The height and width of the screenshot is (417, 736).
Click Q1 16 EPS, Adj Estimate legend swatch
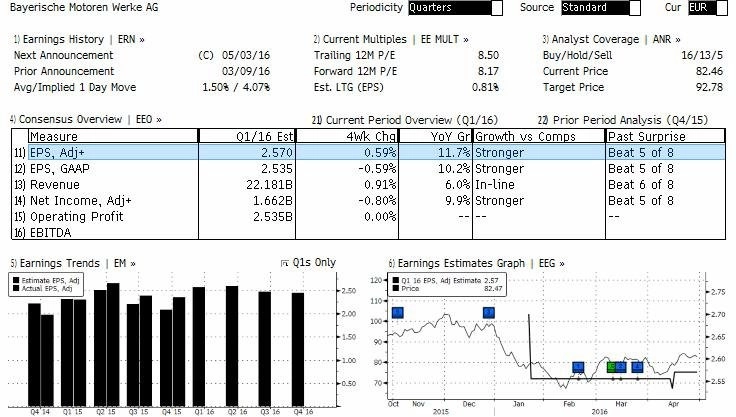[x=396, y=281]
